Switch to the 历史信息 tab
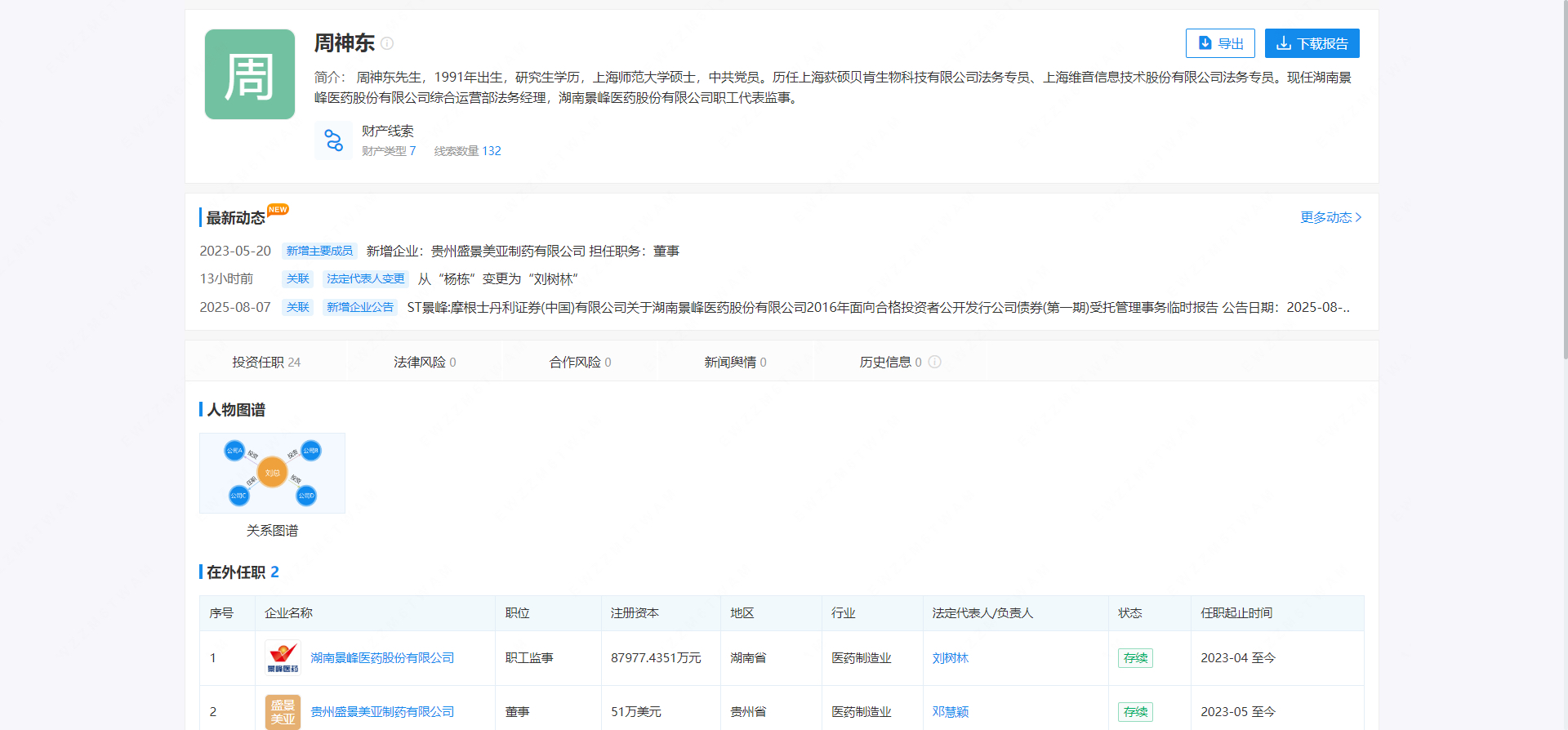1568x730 pixels. click(890, 362)
